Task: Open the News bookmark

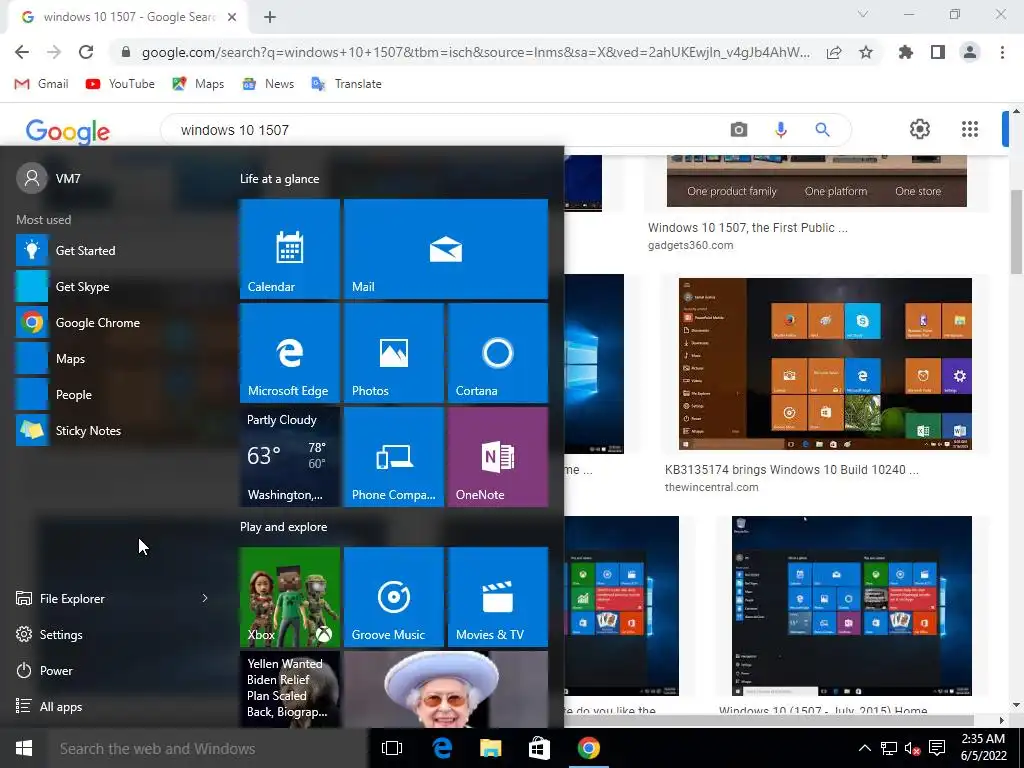Action: tap(268, 84)
